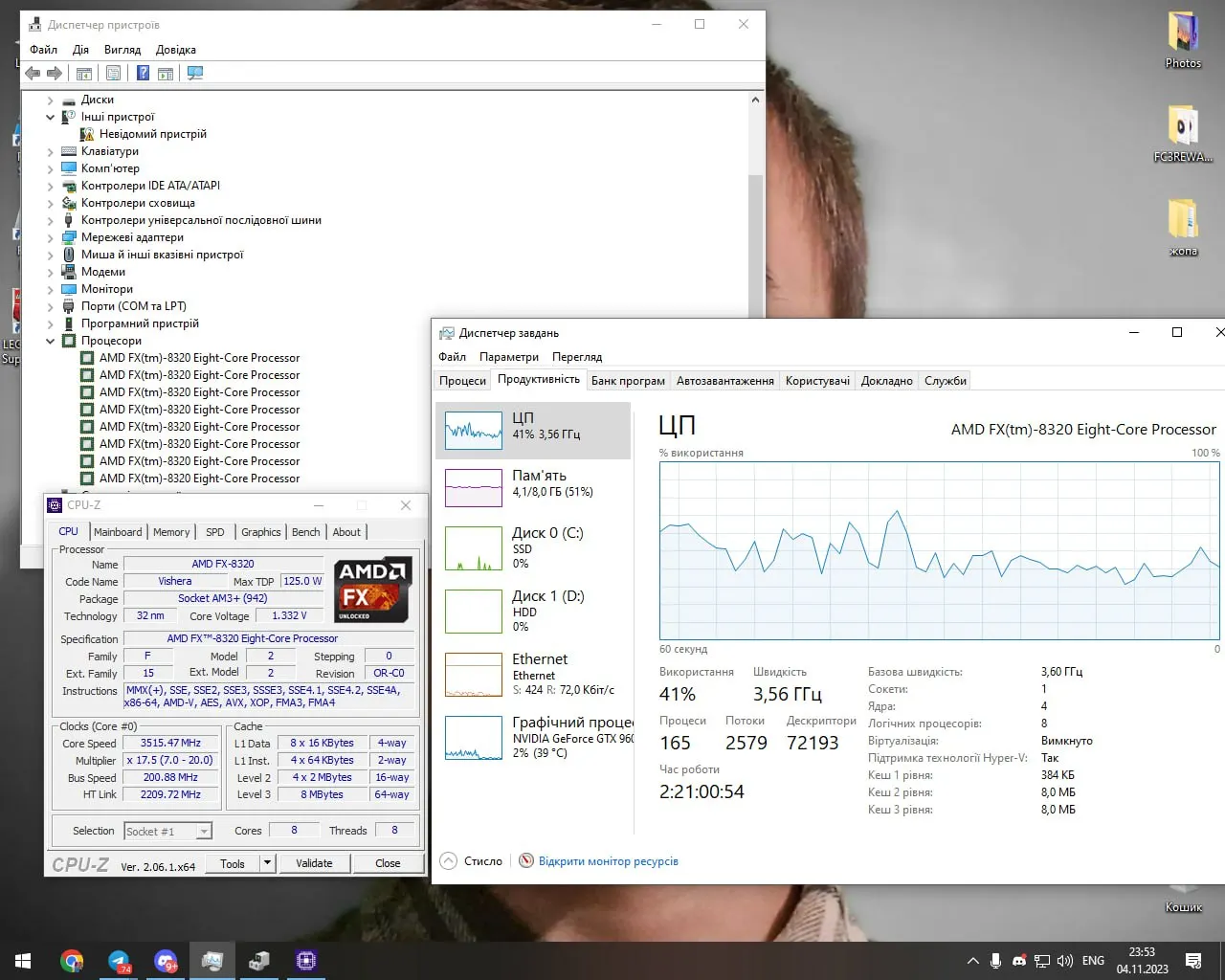
Task: Expand the Монітори node
Action: [x=51, y=289]
